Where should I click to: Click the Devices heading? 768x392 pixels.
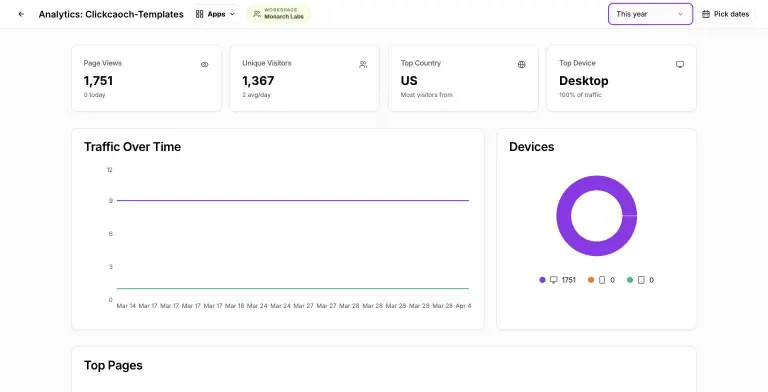tap(531, 147)
